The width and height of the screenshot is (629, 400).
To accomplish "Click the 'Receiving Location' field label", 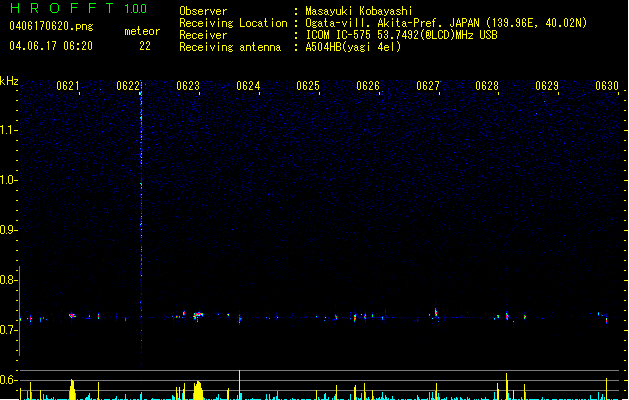I will [233, 23].
